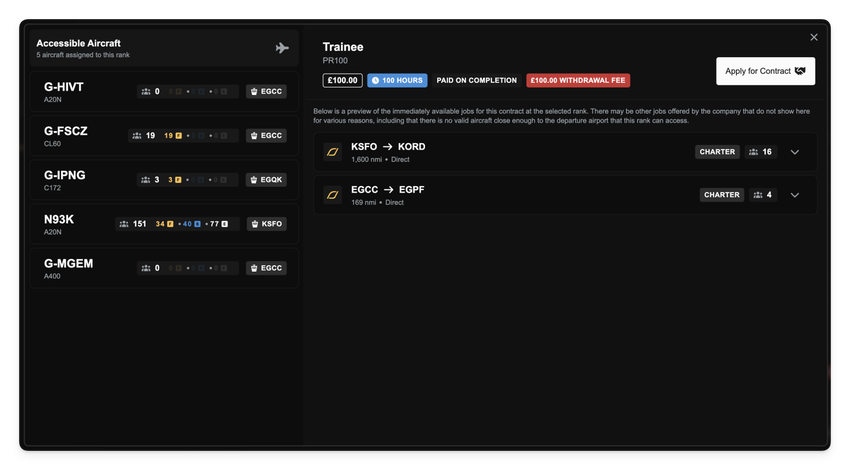
Task: Expand the EGCC to EGPF job details
Action: pos(795,195)
